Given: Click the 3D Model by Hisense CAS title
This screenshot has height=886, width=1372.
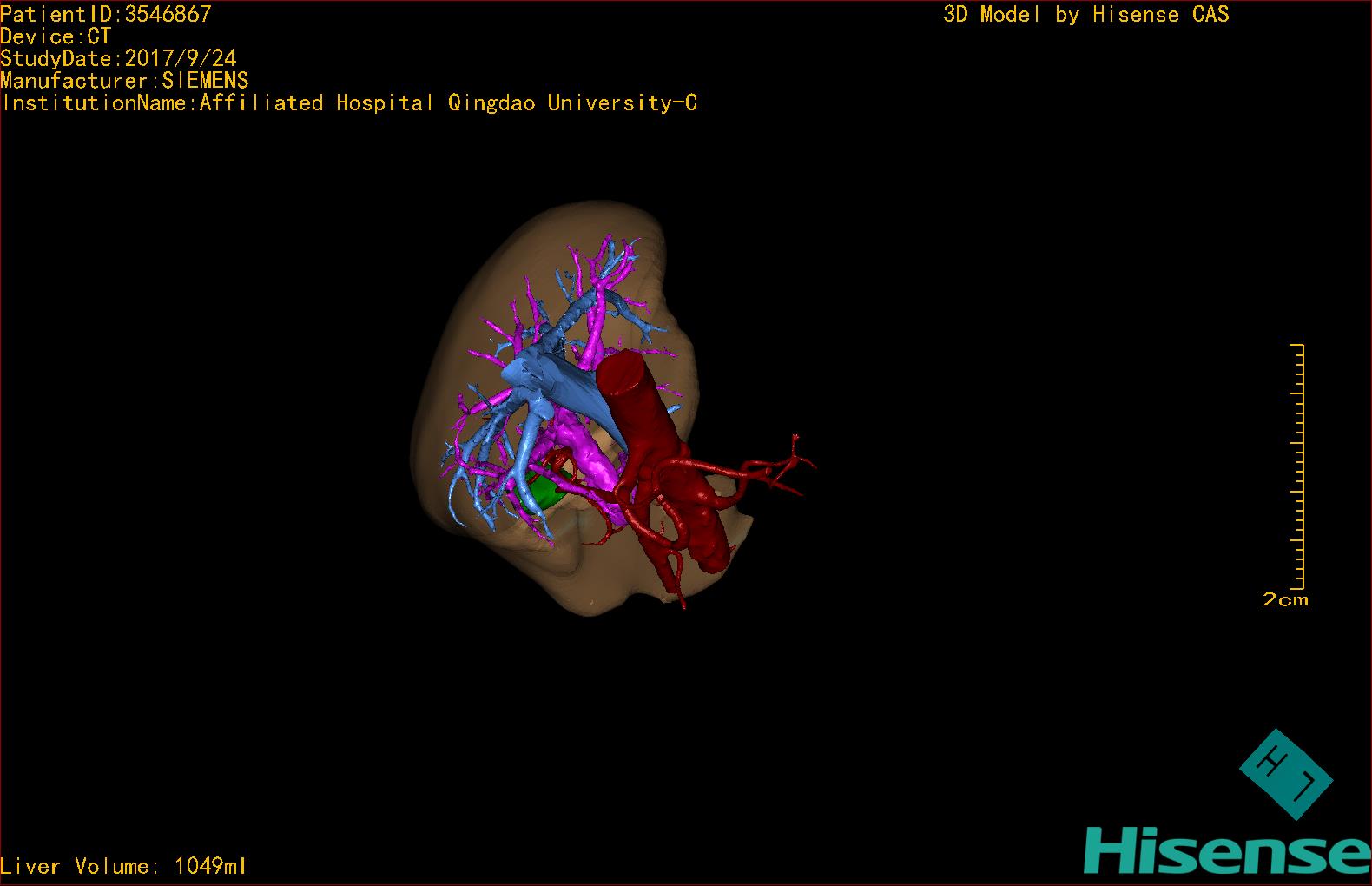Looking at the screenshot, I should tap(1086, 15).
